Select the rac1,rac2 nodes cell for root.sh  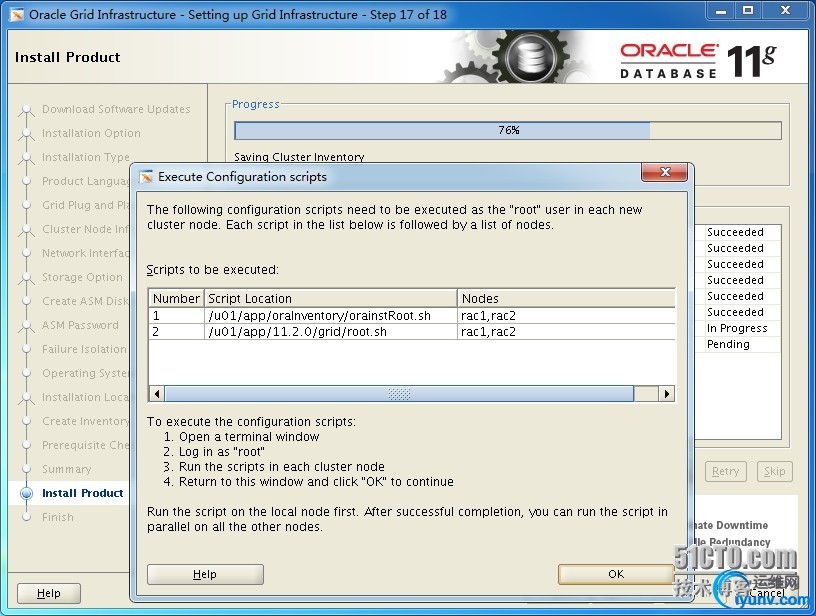point(566,332)
